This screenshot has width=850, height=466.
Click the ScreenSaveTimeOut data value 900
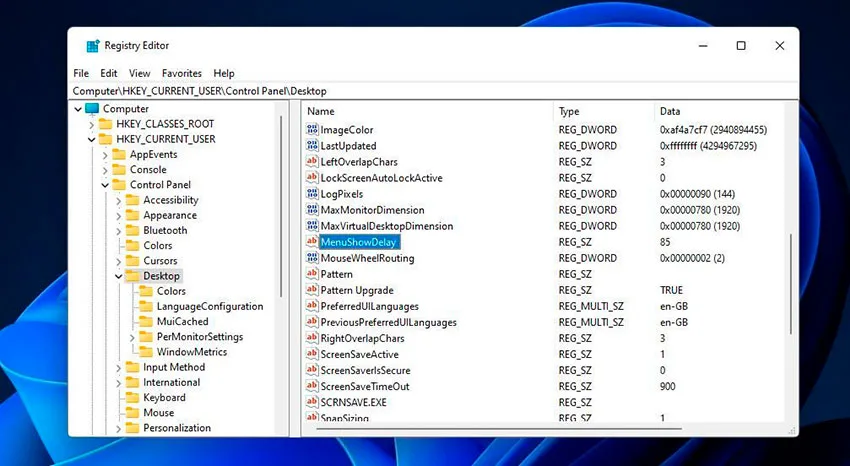coord(668,386)
